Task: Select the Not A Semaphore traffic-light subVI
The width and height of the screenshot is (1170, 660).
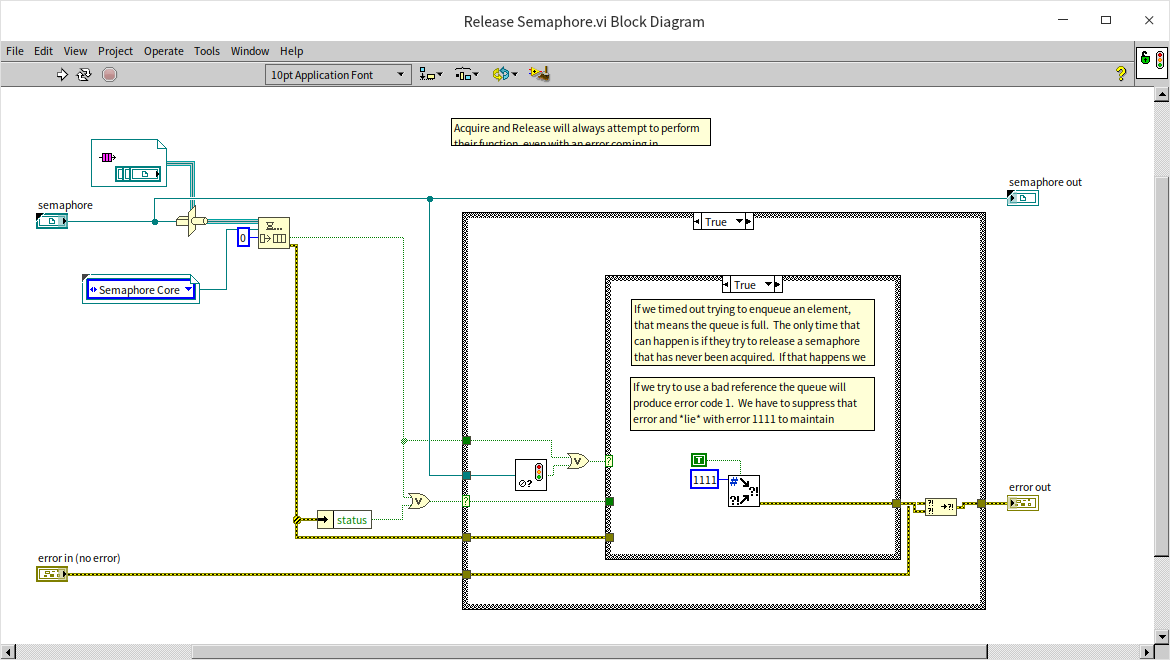Action: [x=530, y=474]
